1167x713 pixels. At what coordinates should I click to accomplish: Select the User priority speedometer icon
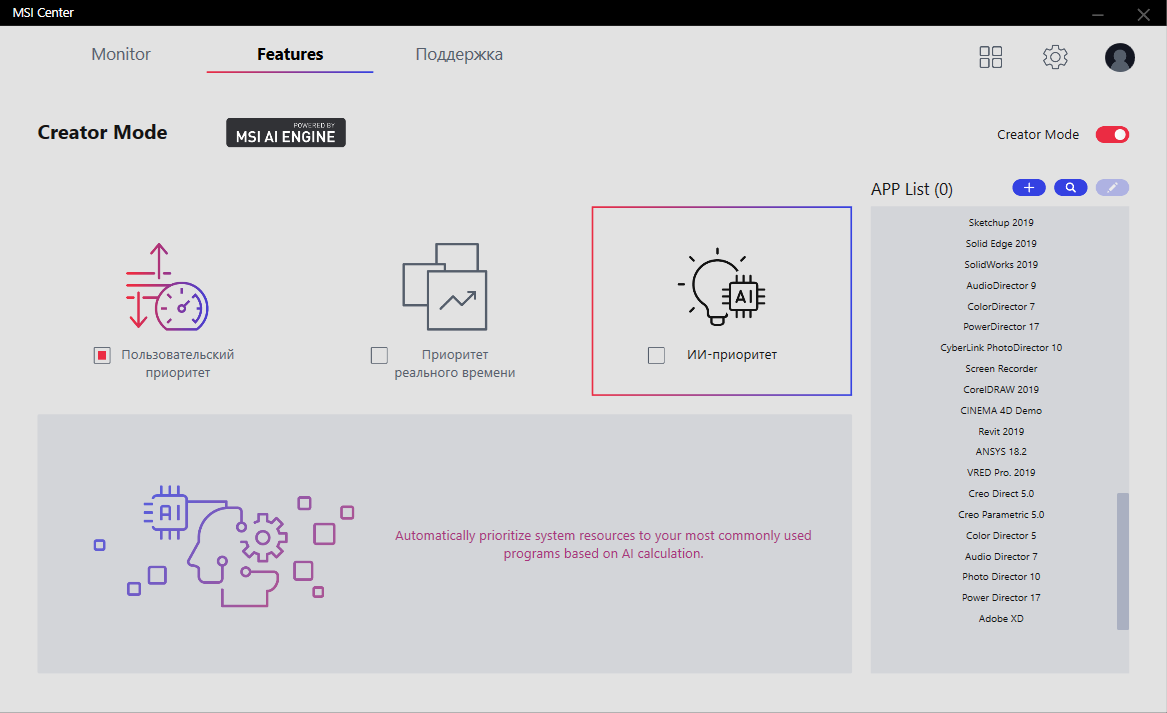coord(167,287)
